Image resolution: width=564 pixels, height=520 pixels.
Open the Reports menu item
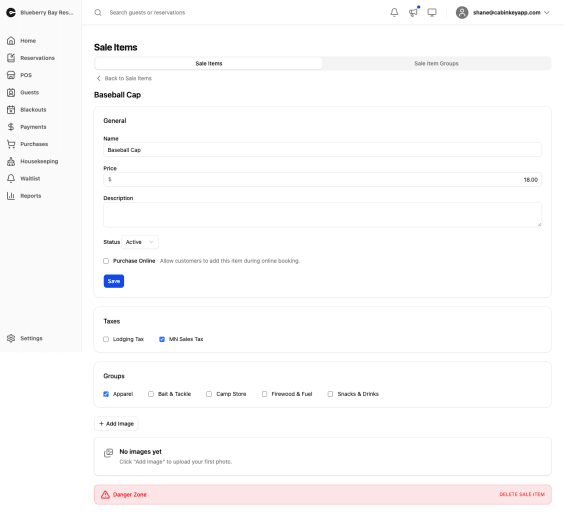[31, 196]
